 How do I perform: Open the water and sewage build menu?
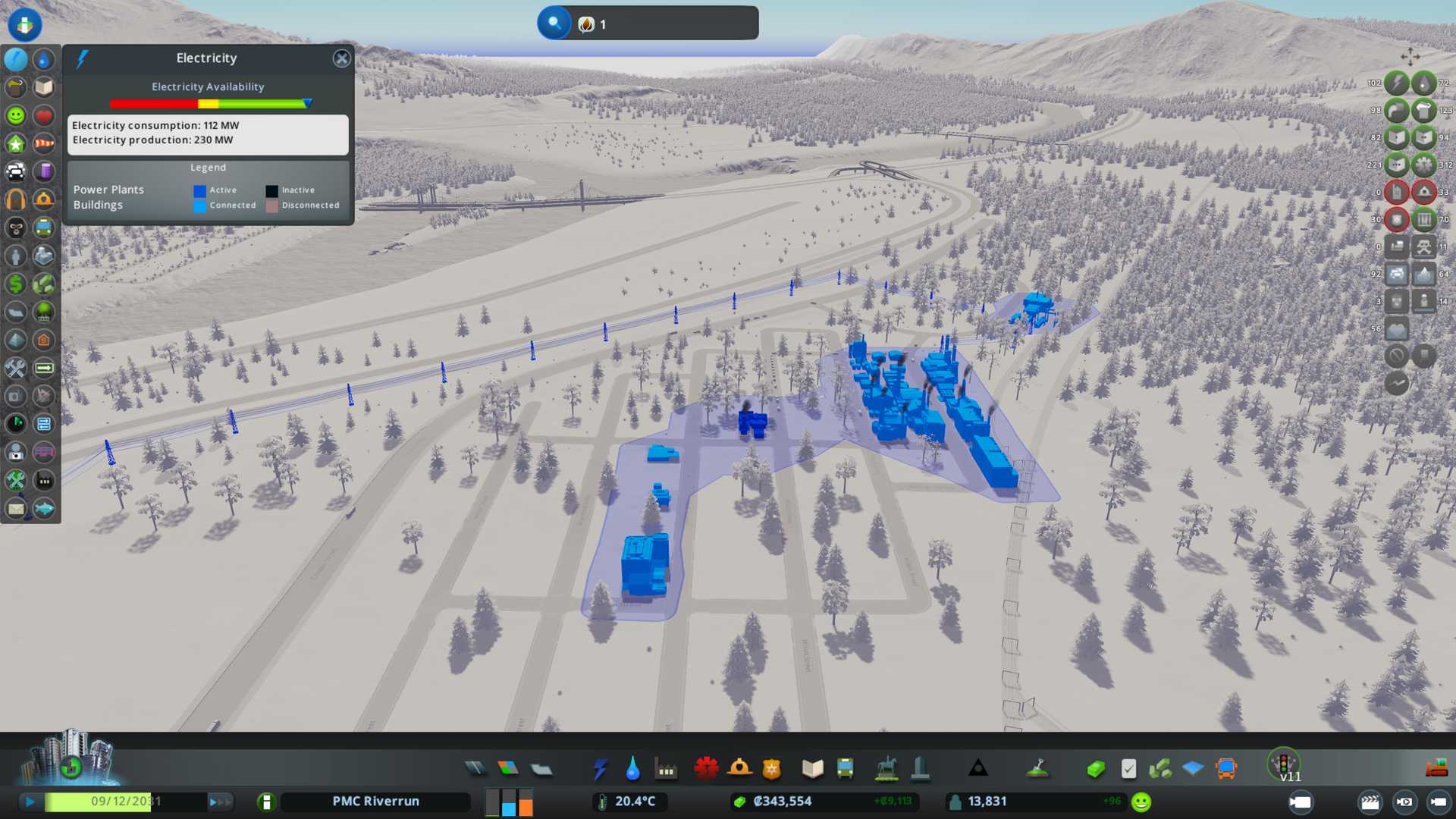tap(632, 769)
